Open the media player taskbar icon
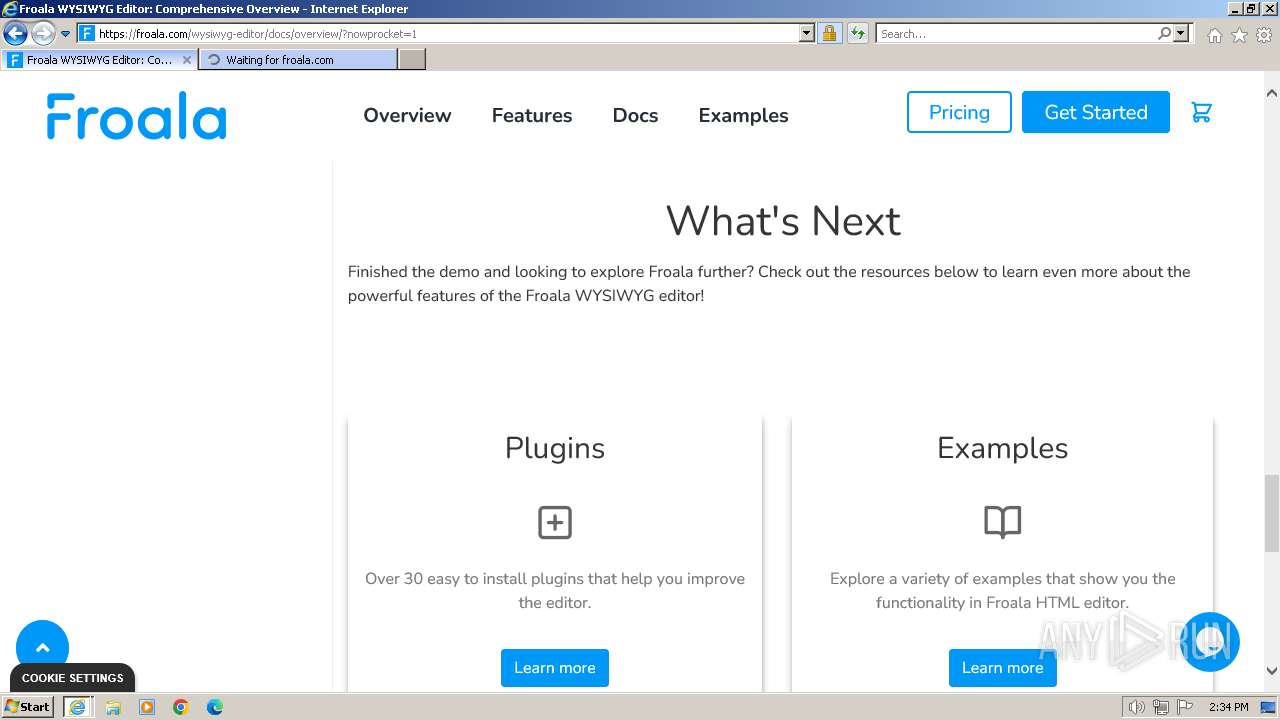Viewport: 1280px width, 720px height. click(x=147, y=707)
